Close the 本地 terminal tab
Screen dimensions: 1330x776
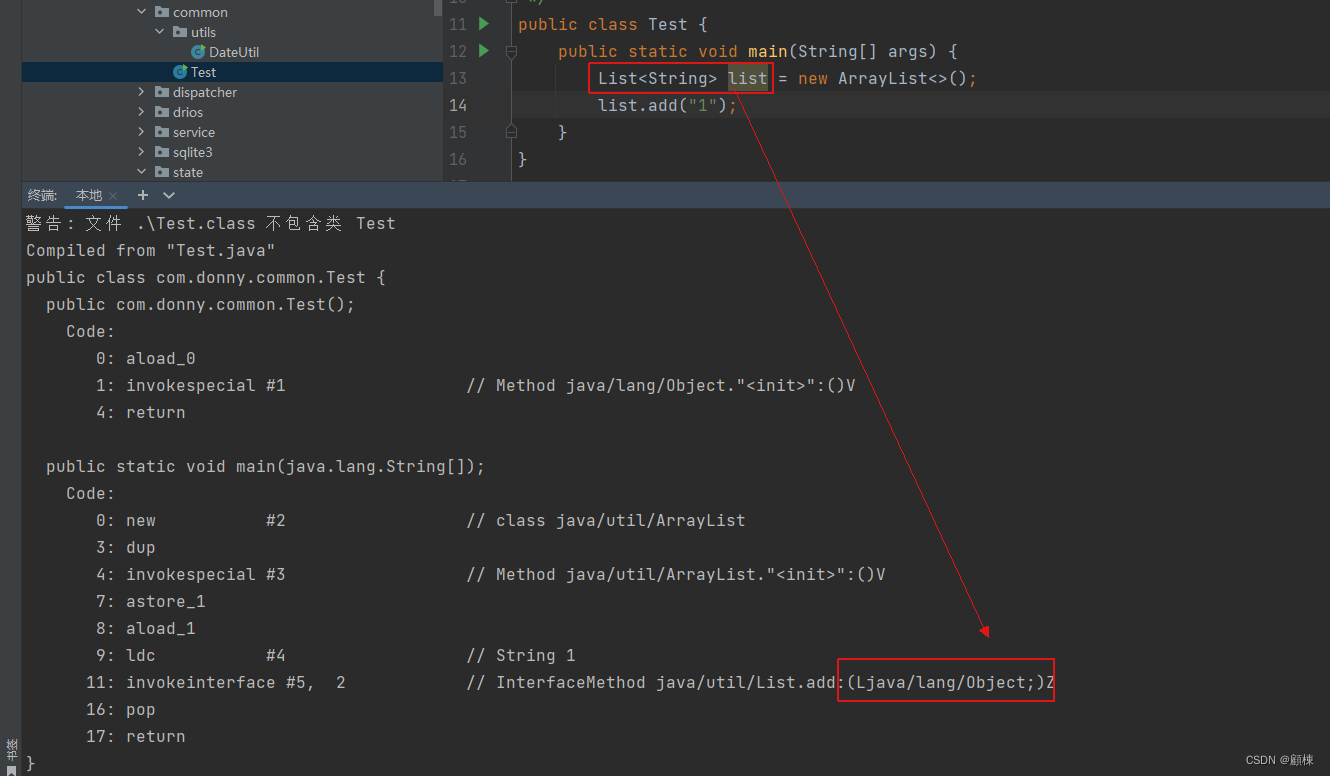point(113,196)
